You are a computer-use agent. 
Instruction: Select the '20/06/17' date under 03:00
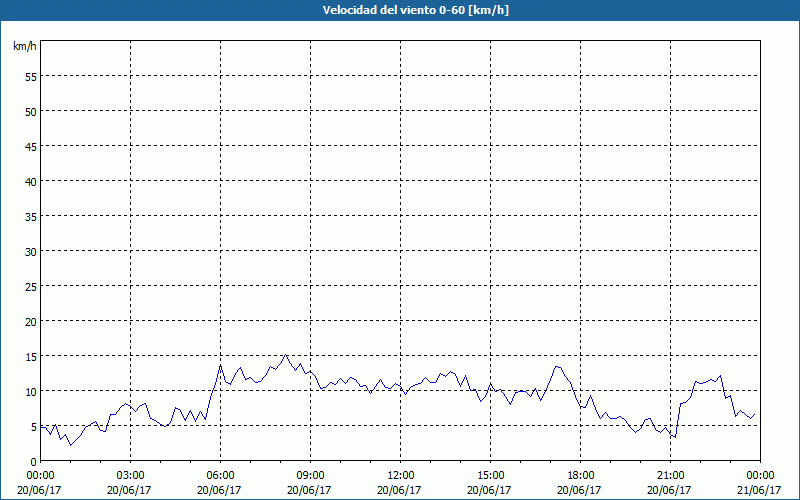(129, 490)
